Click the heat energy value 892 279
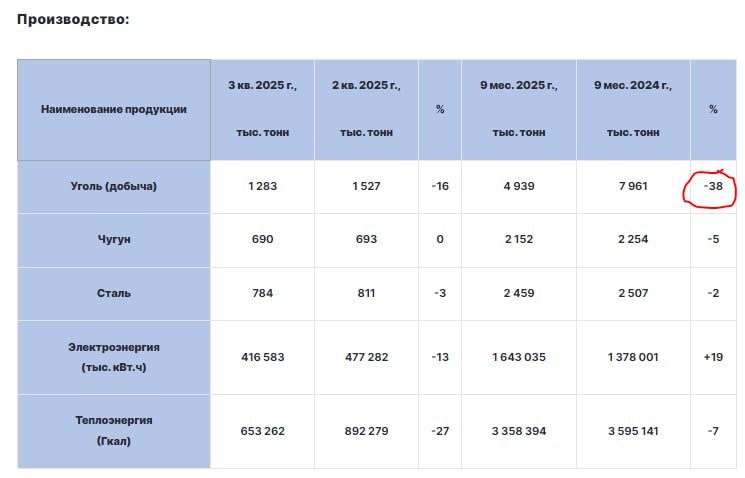The height and width of the screenshot is (478, 745). [366, 431]
